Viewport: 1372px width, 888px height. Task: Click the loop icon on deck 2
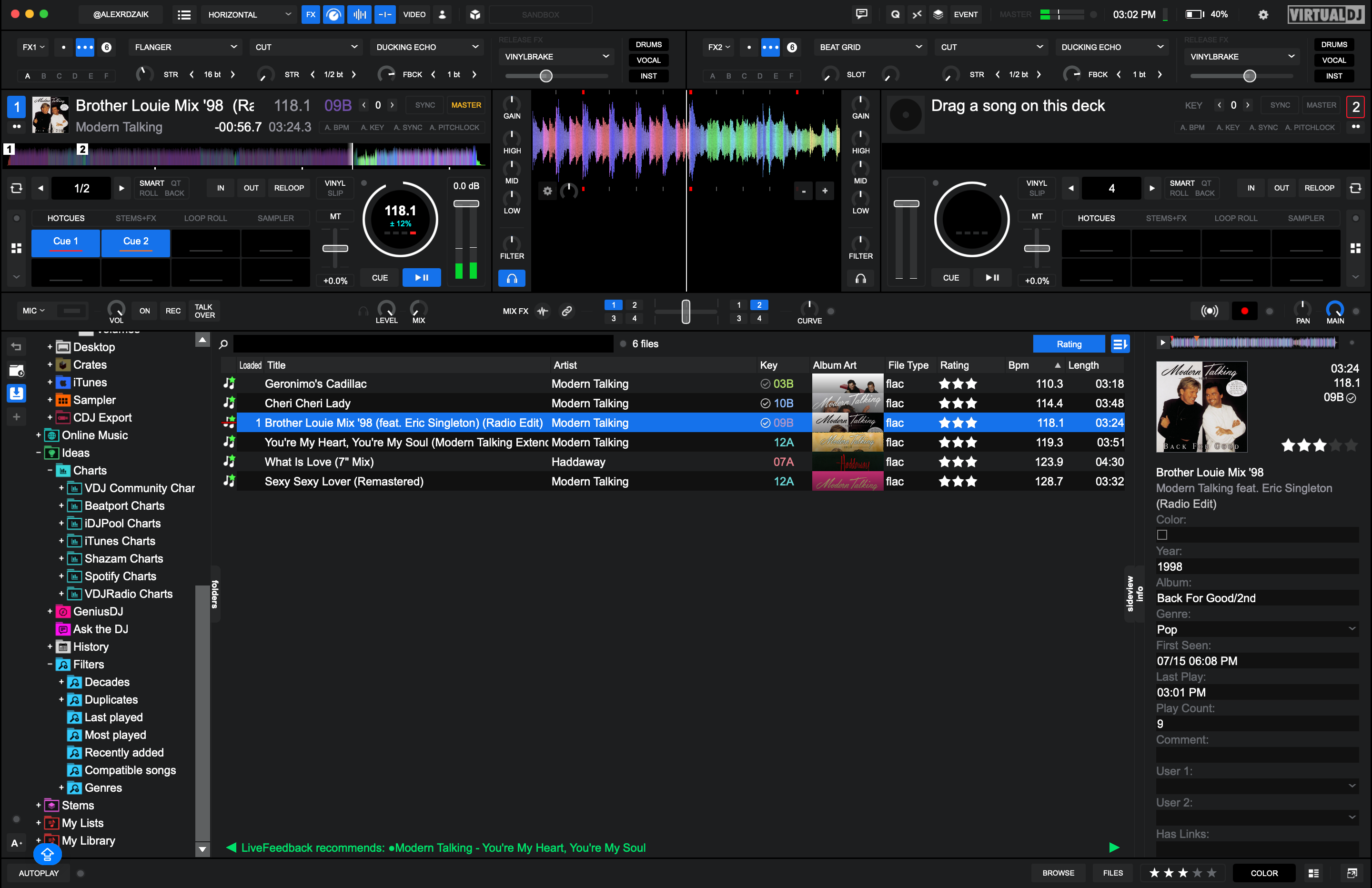tap(1355, 188)
